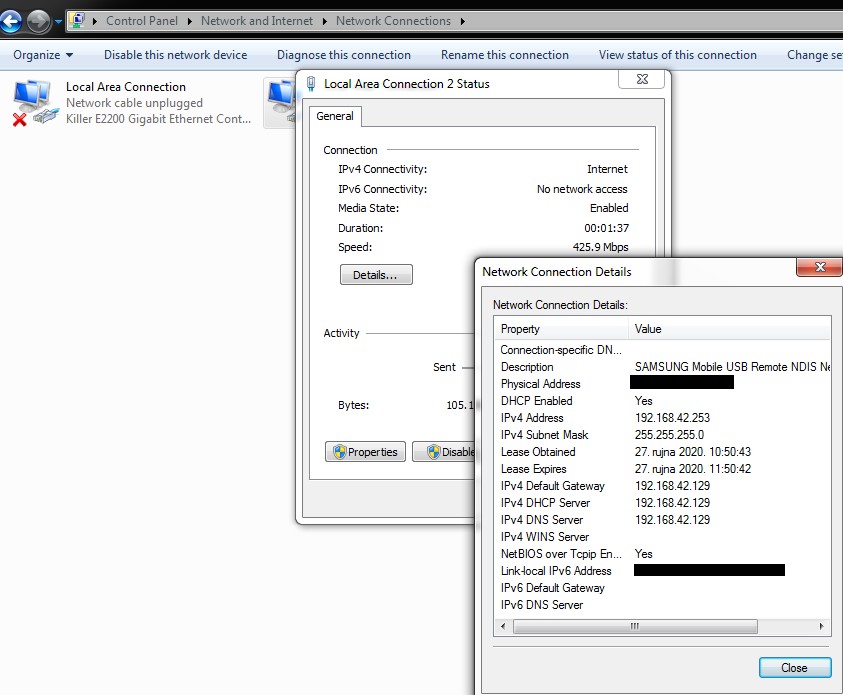
Task: Select the DHCP Enabled row
Action: click(x=662, y=401)
